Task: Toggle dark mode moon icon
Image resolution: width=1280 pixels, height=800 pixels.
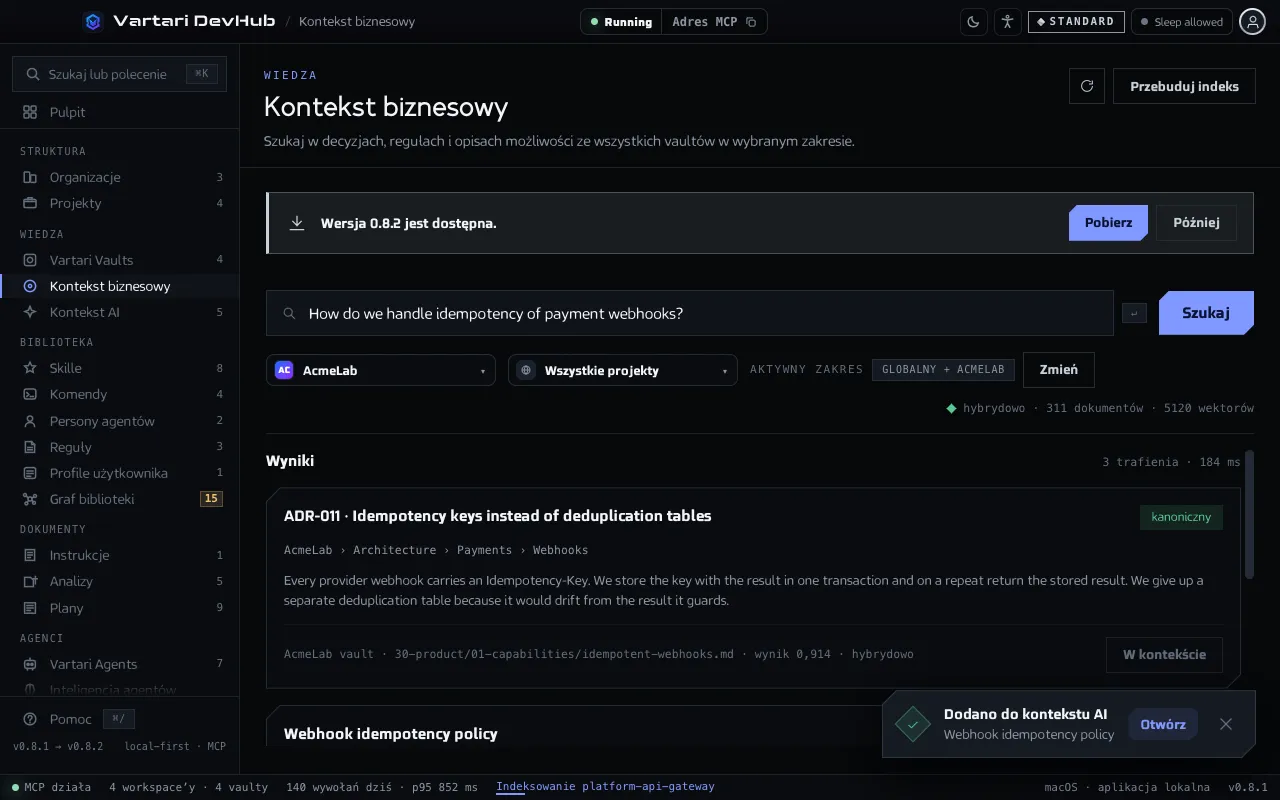Action: click(974, 21)
